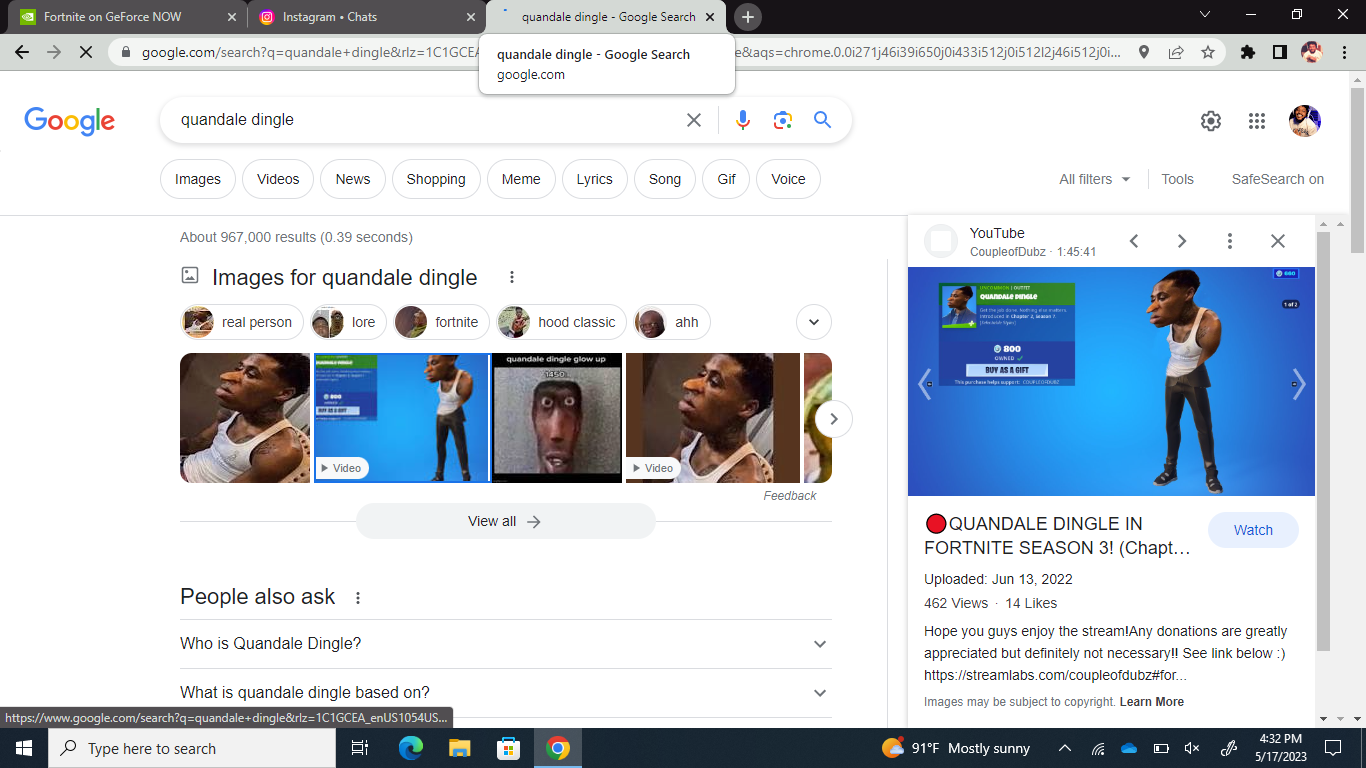Screen dimensions: 1366x768
Task: Open the quandale dingle glow up thumbnail
Action: (557, 418)
